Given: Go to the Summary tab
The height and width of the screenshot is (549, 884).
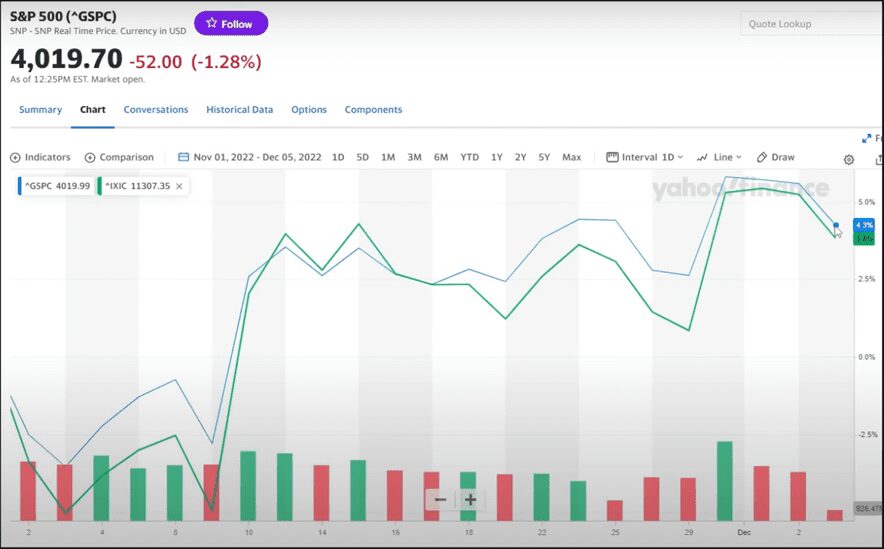Looking at the screenshot, I should click(40, 110).
